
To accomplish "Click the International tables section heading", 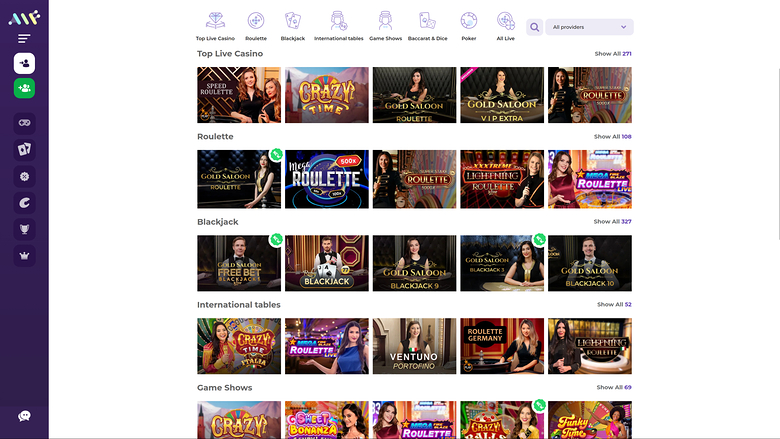I will pos(239,305).
